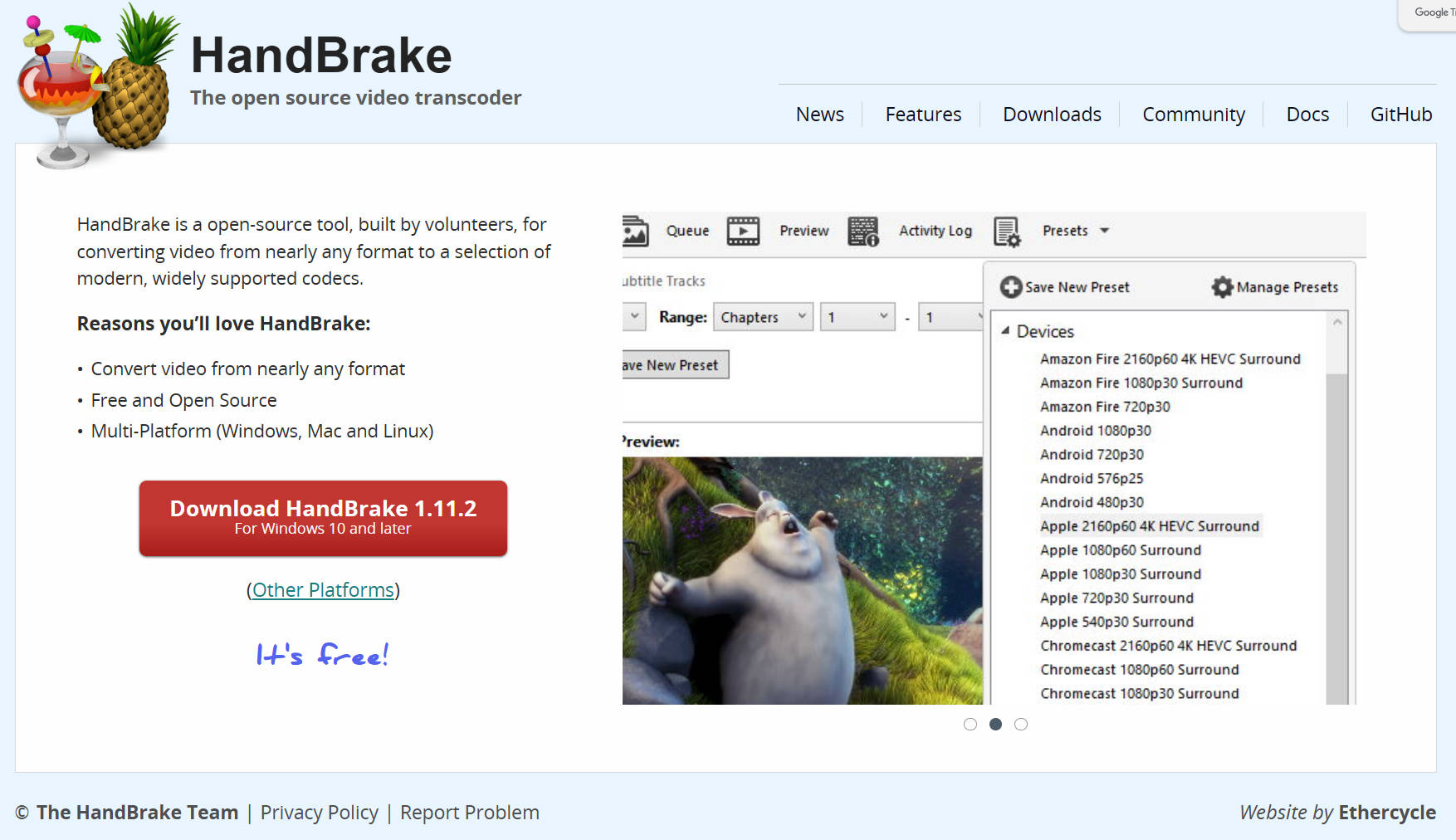Open The HandBrake Team link
Viewport: 1456px width, 840px height.
[x=137, y=813]
